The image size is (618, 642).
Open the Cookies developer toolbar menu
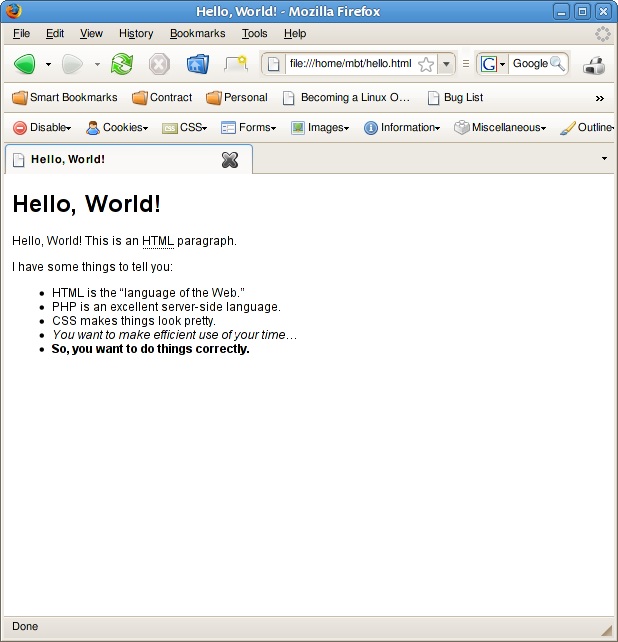(x=117, y=128)
